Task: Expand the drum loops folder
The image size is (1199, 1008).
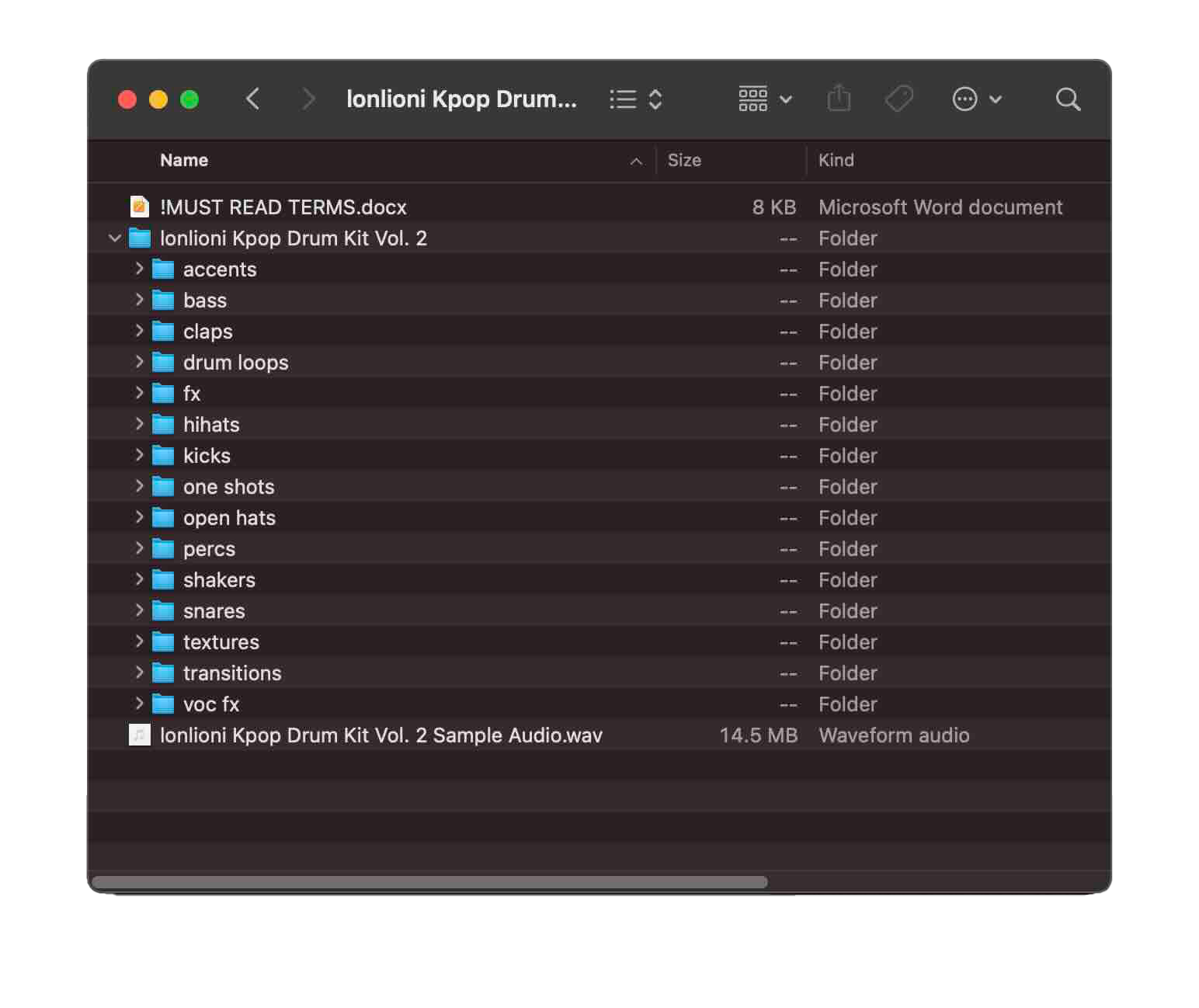Action: [139, 362]
